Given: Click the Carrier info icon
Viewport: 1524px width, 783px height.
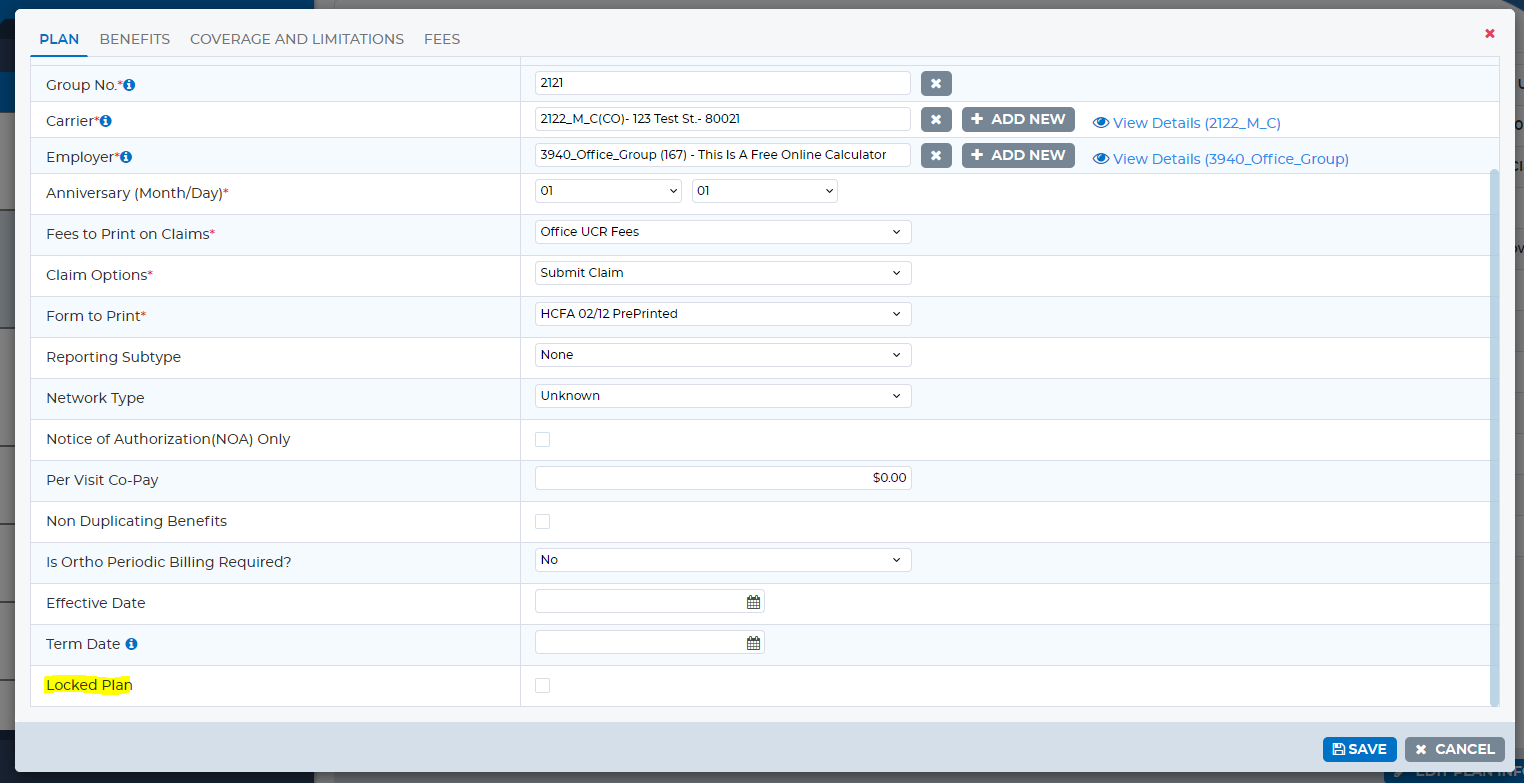Looking at the screenshot, I should tap(106, 121).
